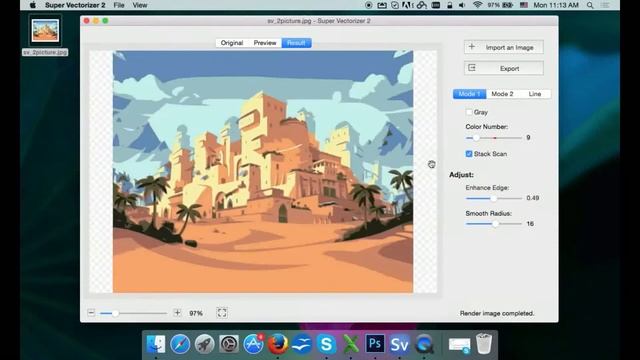Select the sv_2picture.jpg thumbnail
The image size is (640, 360).
45,30
